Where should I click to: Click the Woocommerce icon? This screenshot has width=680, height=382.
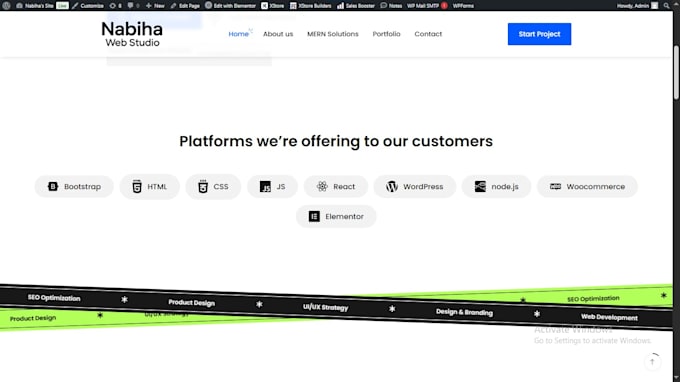coord(556,186)
